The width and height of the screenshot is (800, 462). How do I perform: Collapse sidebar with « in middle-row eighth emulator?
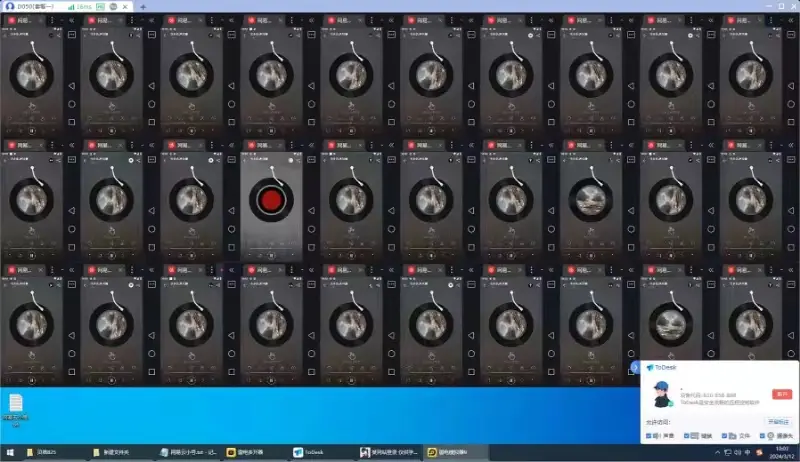[x=631, y=145]
